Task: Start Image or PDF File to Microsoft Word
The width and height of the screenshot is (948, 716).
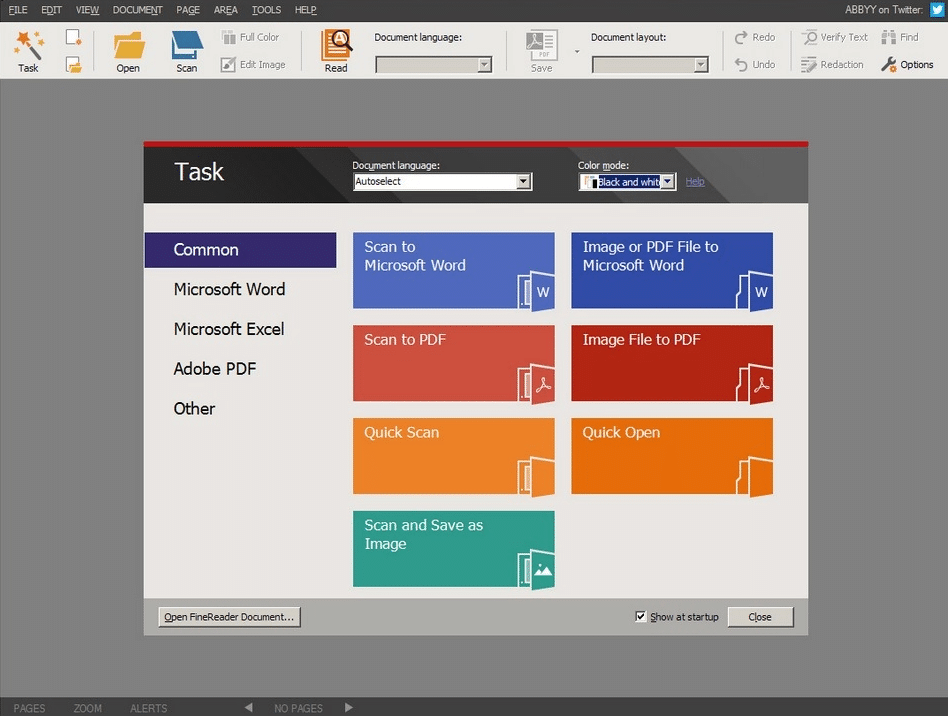Action: 672,271
